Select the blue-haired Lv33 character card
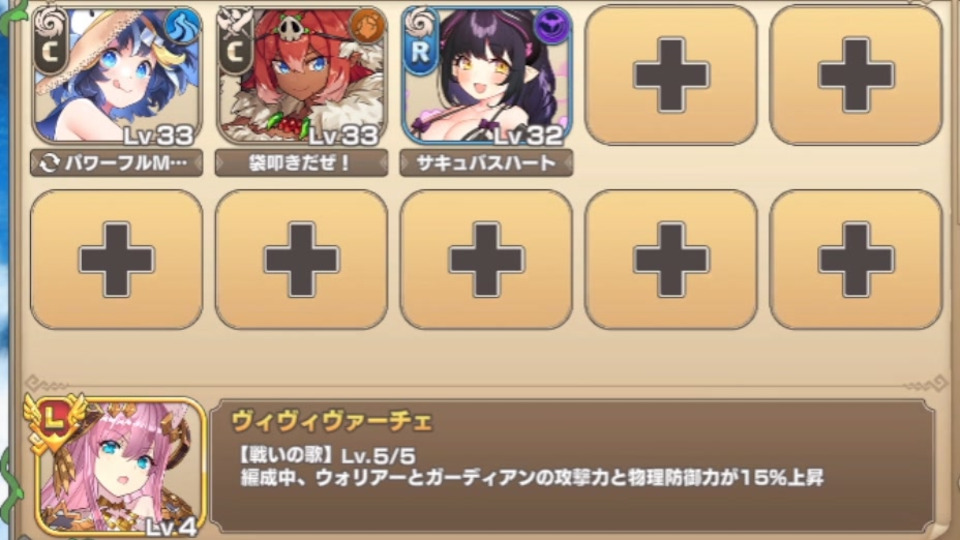Viewport: 960px width, 540px height. pyautogui.click(x=116, y=76)
